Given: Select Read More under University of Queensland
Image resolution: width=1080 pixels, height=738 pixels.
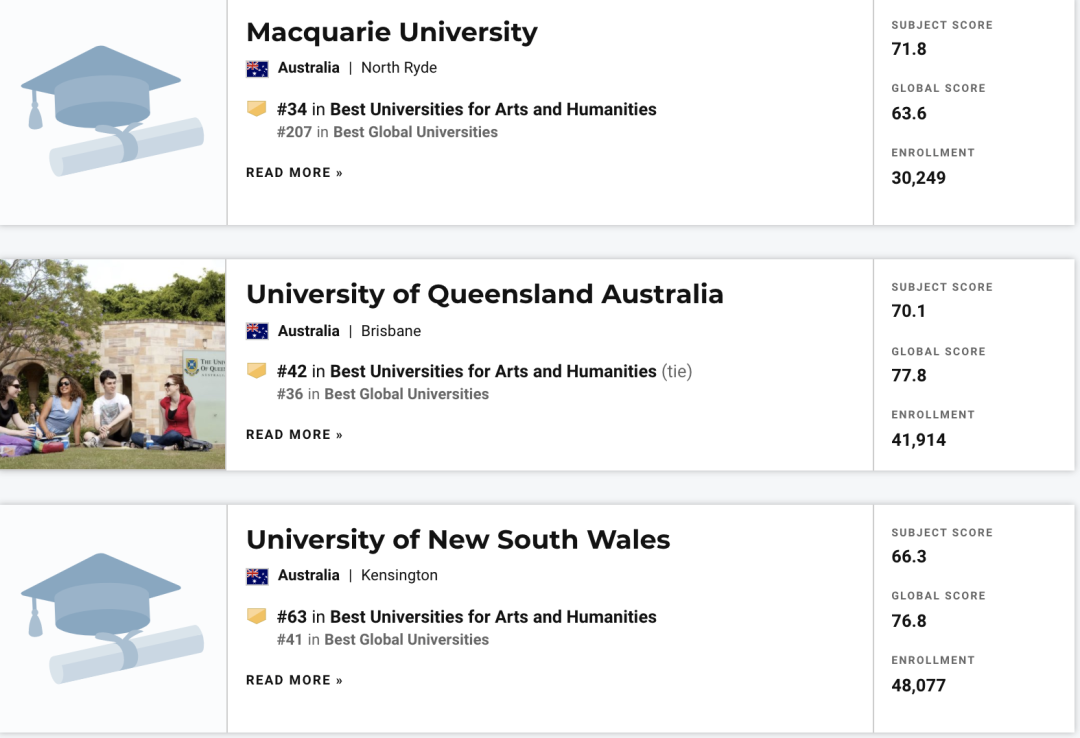Looking at the screenshot, I should [x=294, y=435].
